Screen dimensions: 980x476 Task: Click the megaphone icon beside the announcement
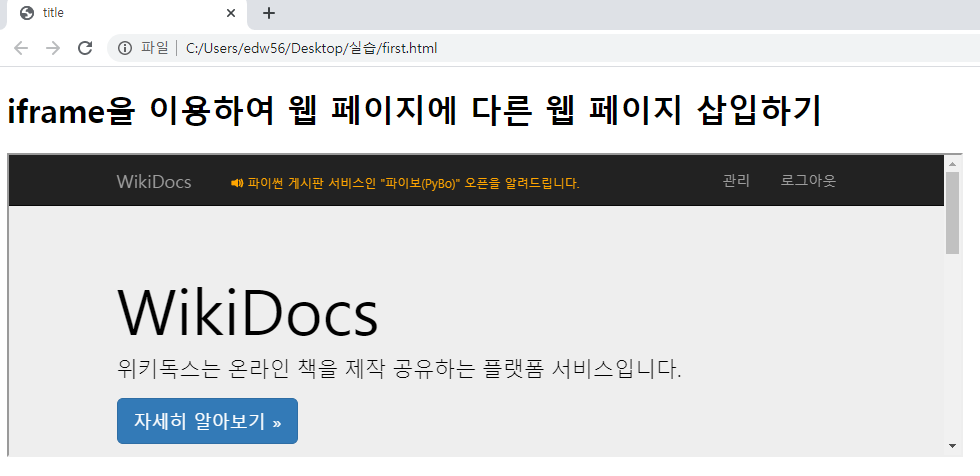point(237,183)
